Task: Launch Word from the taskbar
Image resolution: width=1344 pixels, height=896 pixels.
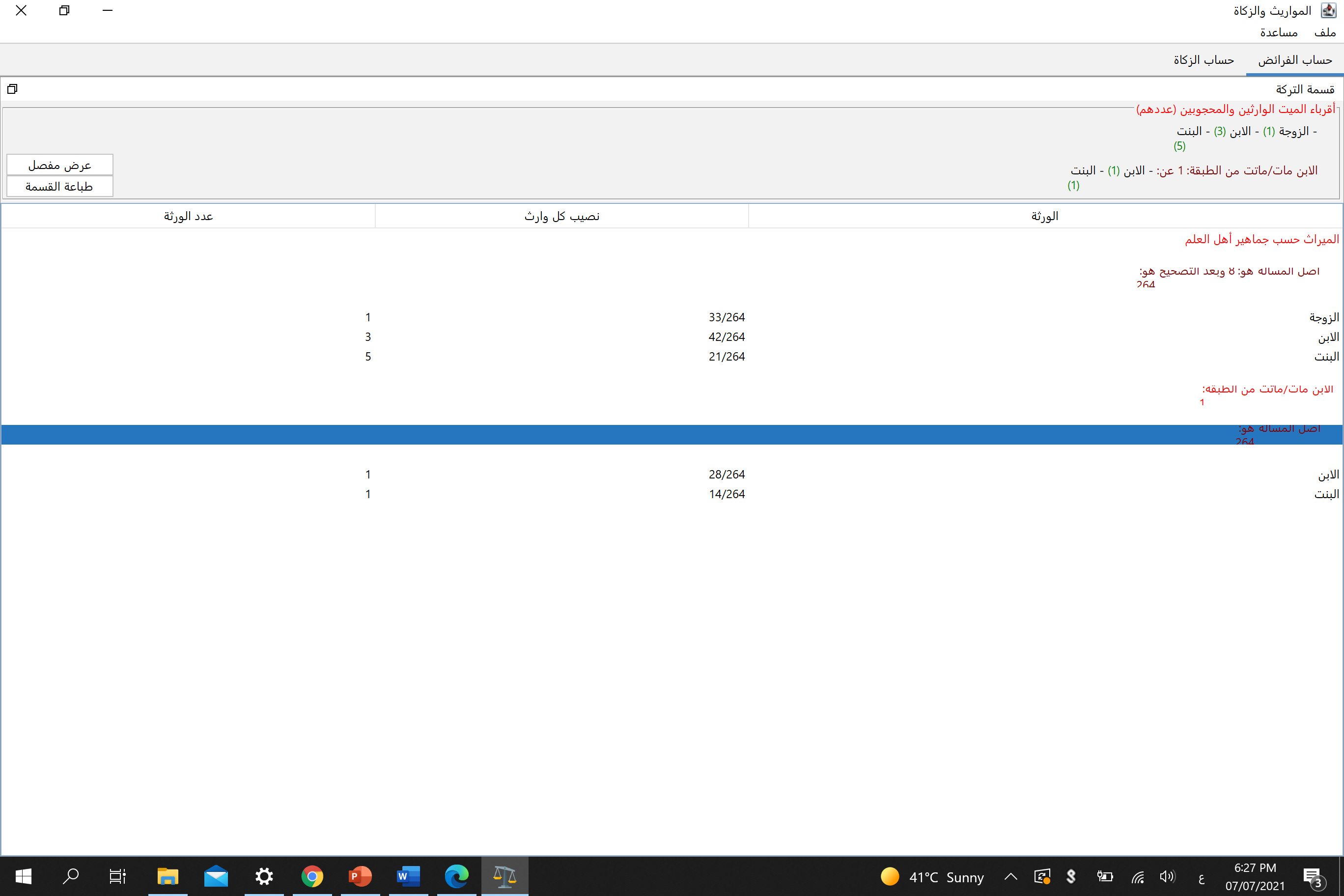Action: [x=408, y=876]
